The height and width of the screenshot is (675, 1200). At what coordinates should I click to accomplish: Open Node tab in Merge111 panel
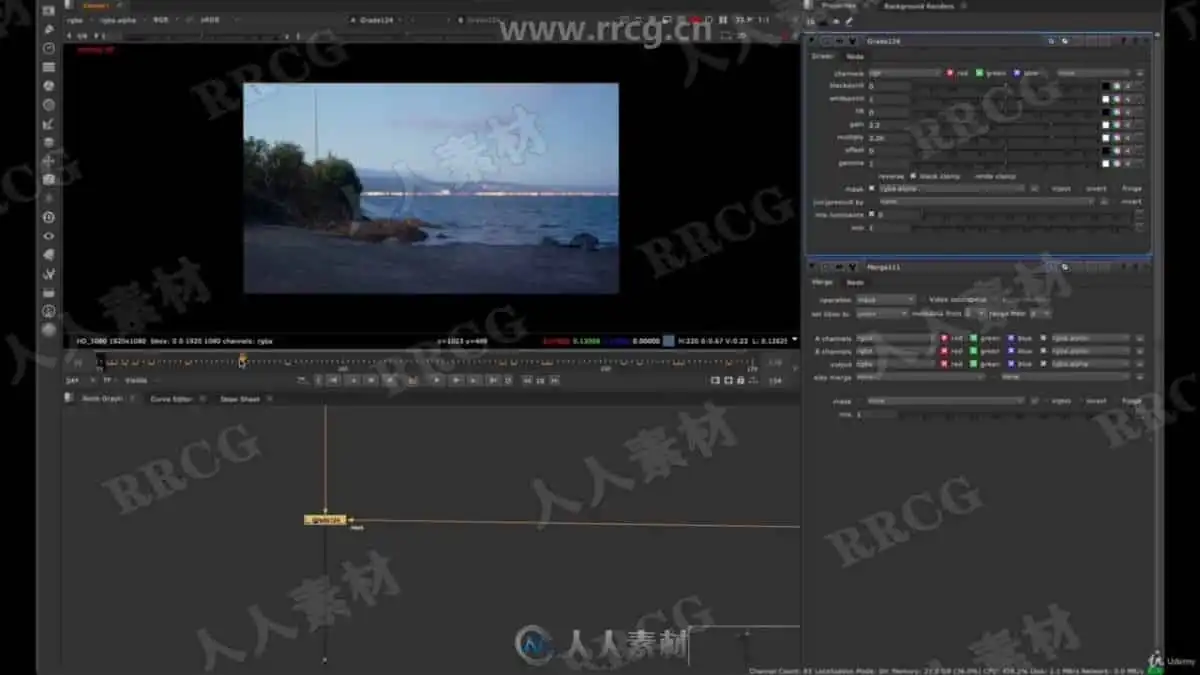click(855, 283)
